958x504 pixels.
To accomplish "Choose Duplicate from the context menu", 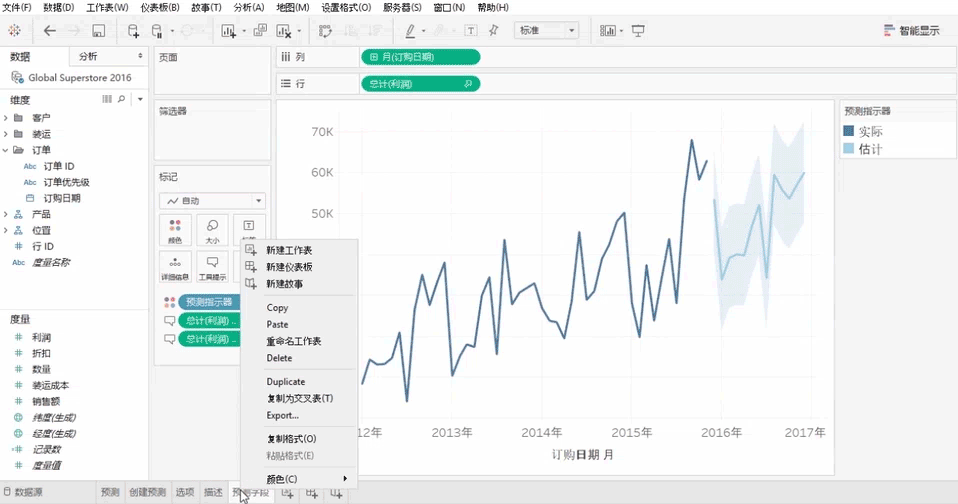I will 286,382.
